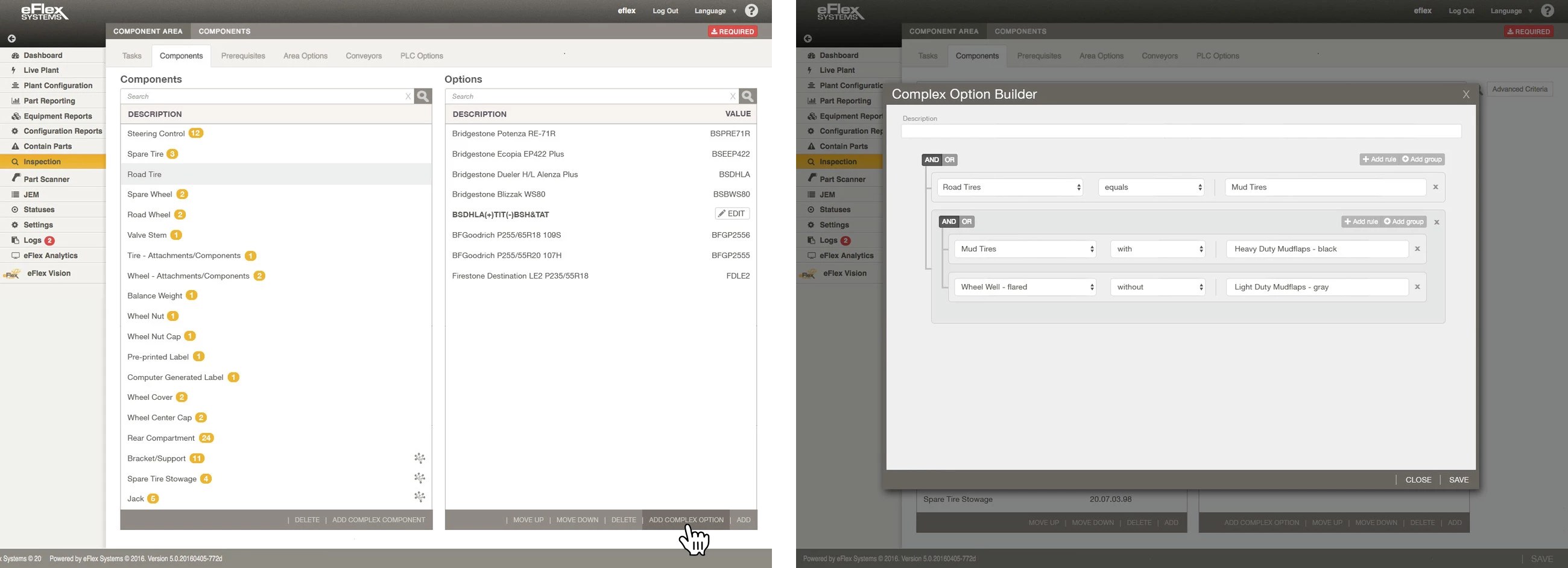Screen dimensions: 1568x568
Task: Open the 'equals' operator dropdown
Action: [1151, 187]
